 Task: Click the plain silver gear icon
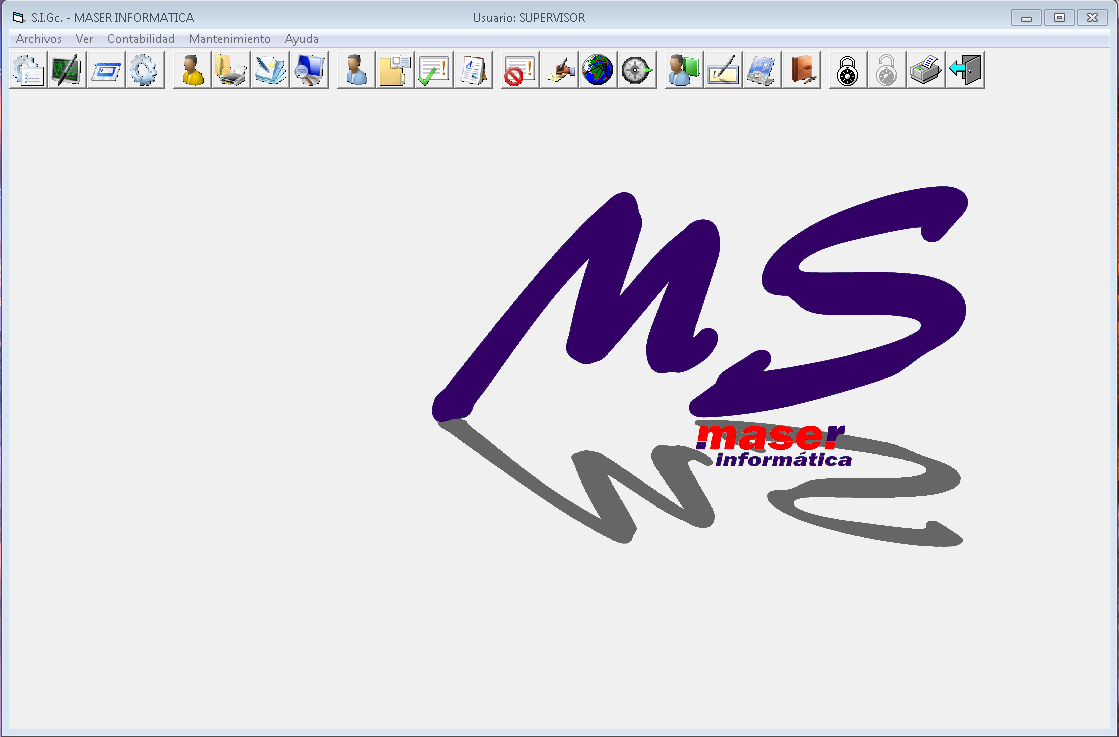[x=145, y=70]
